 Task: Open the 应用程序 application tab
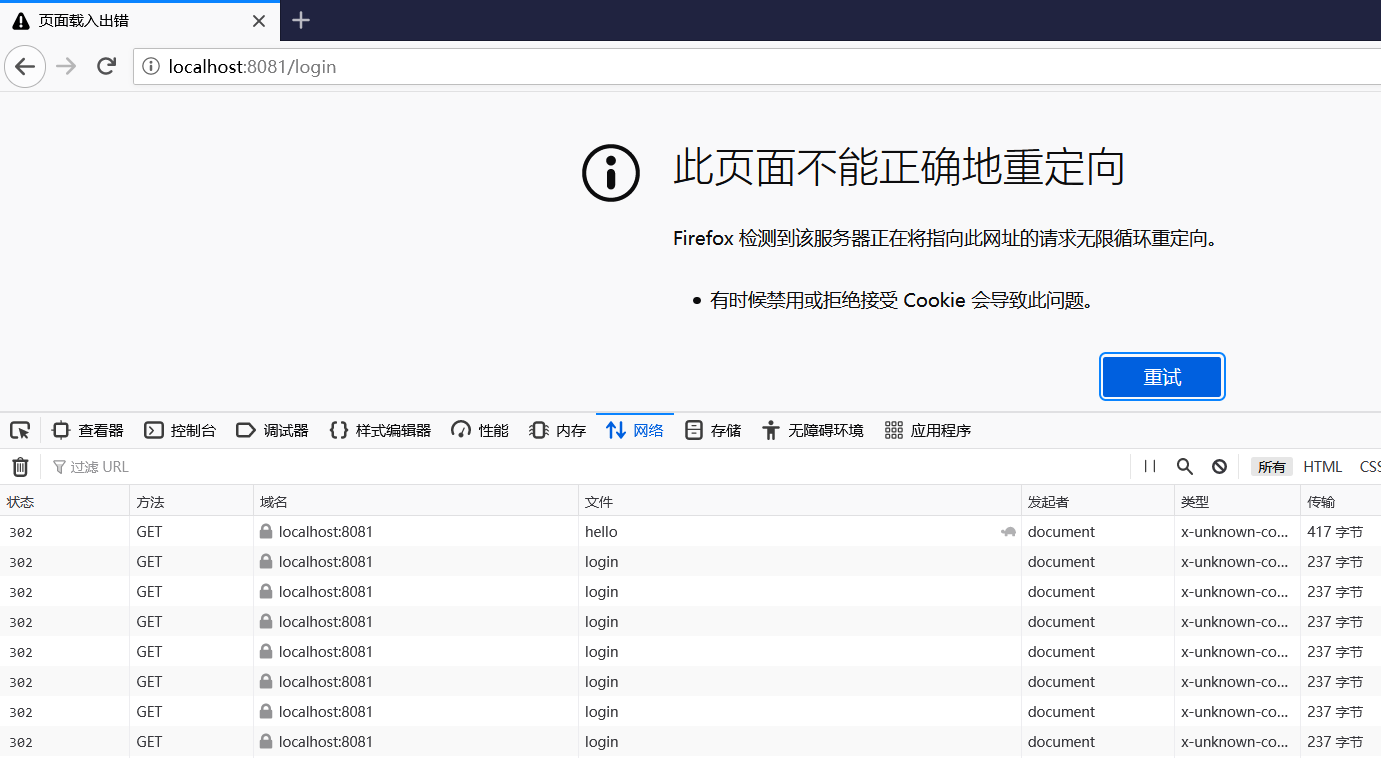(928, 430)
